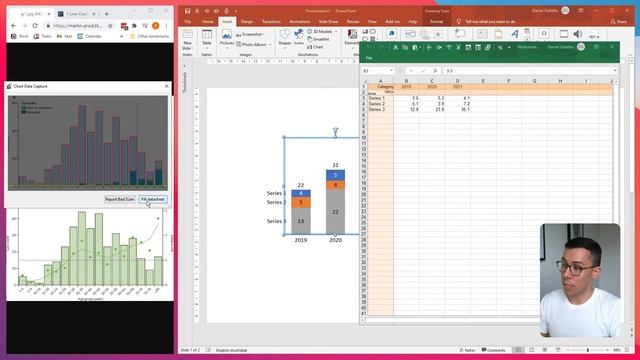
Task: Open the File menu in the datasheet window
Action: (x=369, y=58)
